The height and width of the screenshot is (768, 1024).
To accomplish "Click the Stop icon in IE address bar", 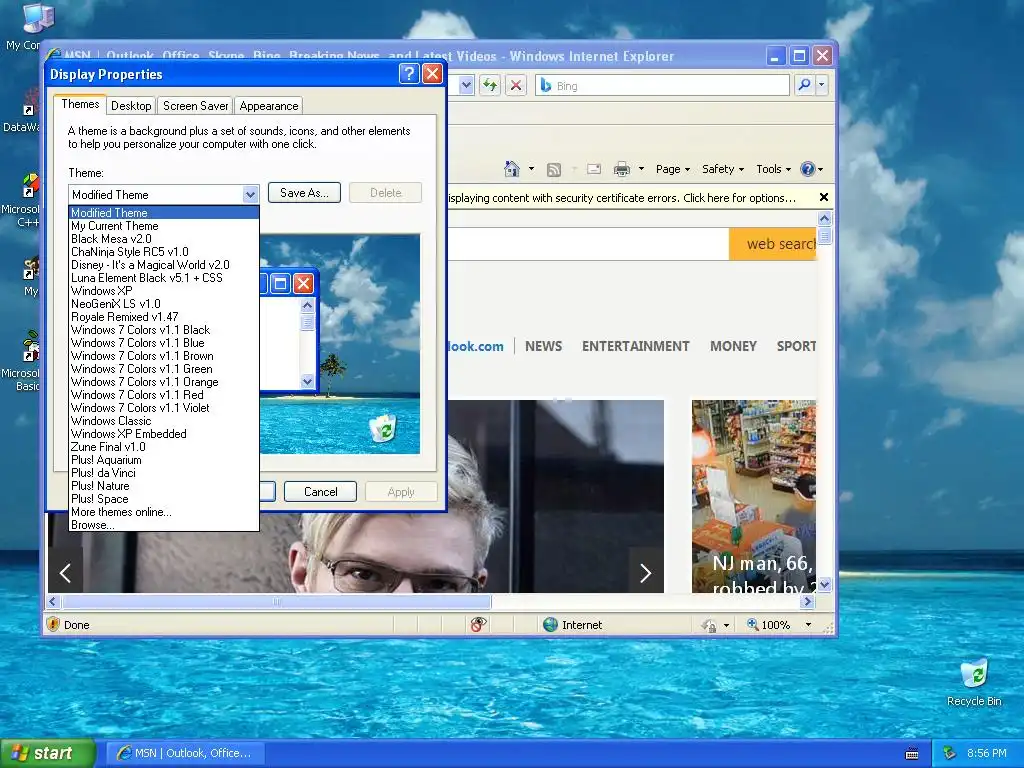I will pos(516,86).
